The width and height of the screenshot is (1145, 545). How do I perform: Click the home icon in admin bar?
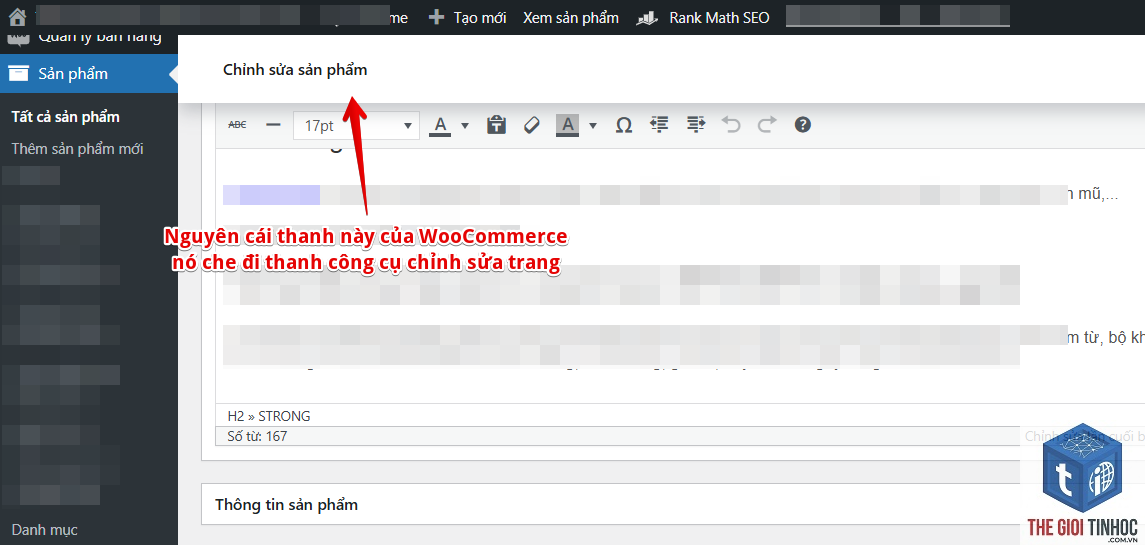click(18, 16)
